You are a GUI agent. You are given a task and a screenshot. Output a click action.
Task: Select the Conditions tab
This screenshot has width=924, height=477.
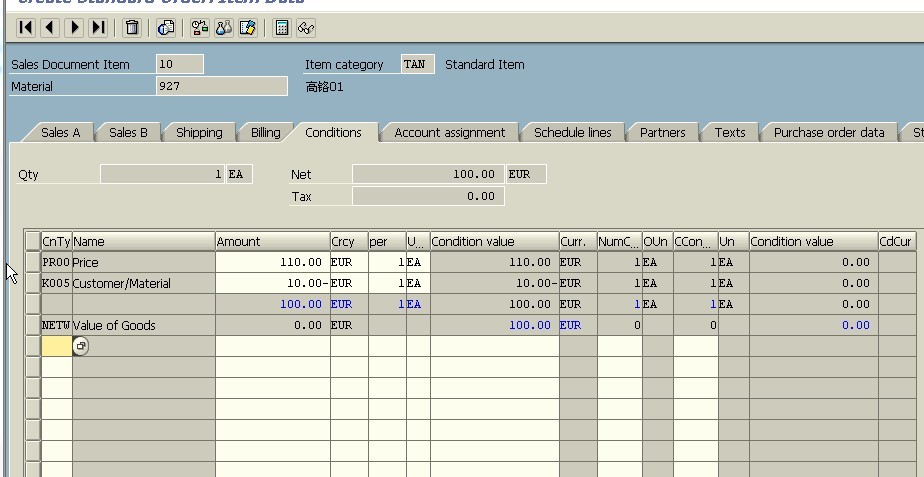(333, 133)
